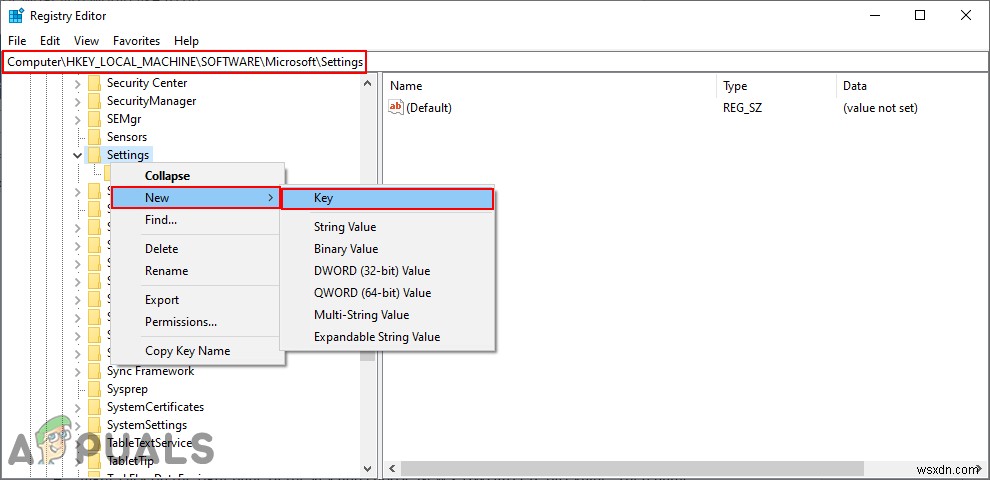
Task: Select the SecurityManager key
Action: [152, 101]
